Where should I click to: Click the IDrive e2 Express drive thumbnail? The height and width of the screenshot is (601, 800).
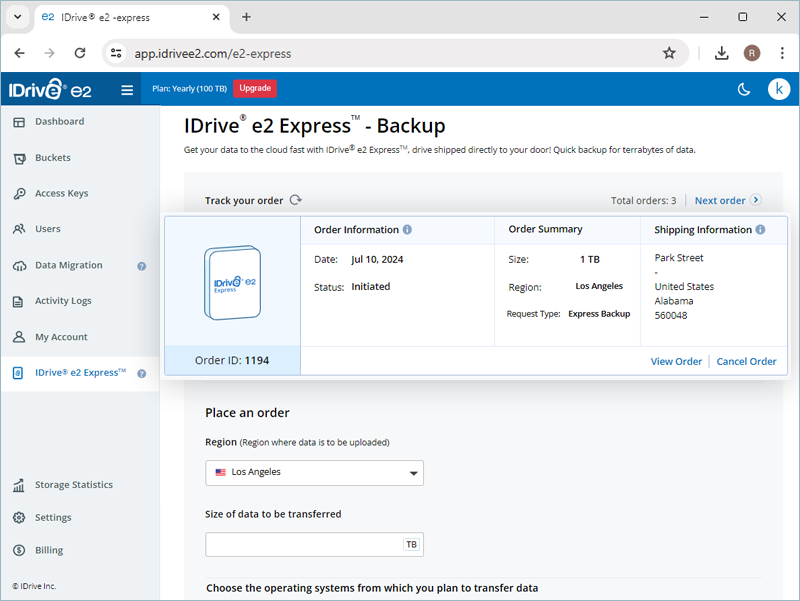[x=233, y=283]
